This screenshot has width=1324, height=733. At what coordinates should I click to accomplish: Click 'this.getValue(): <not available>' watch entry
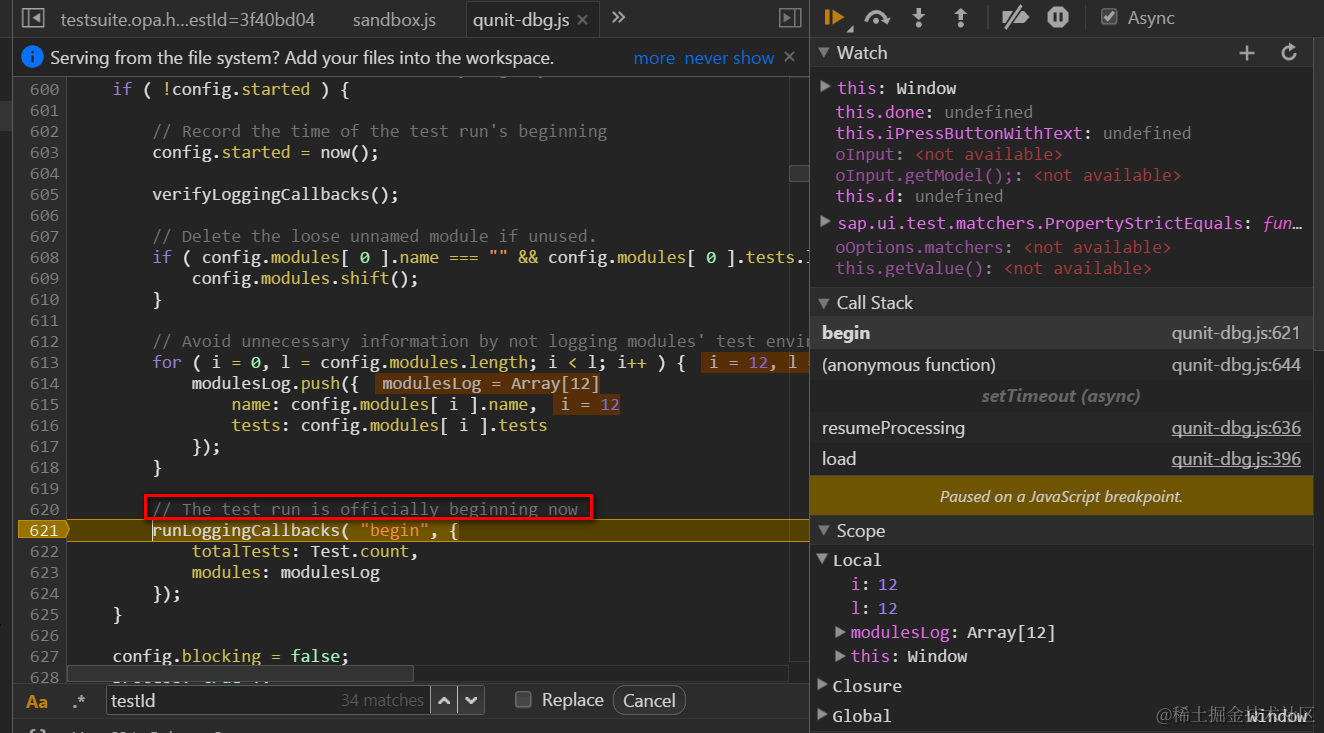[x=993, y=268]
